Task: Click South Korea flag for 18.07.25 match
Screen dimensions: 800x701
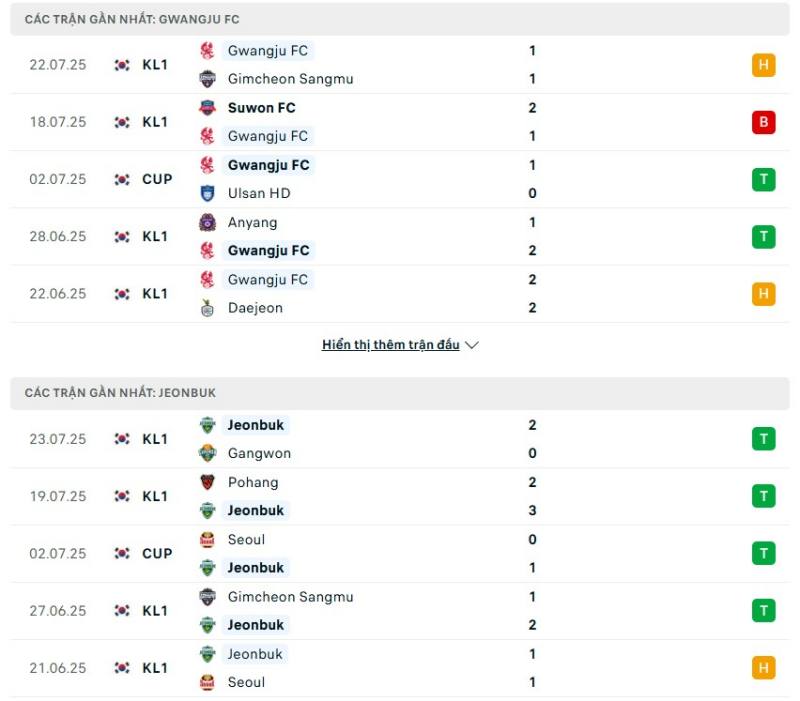Action: pyautogui.click(x=122, y=122)
